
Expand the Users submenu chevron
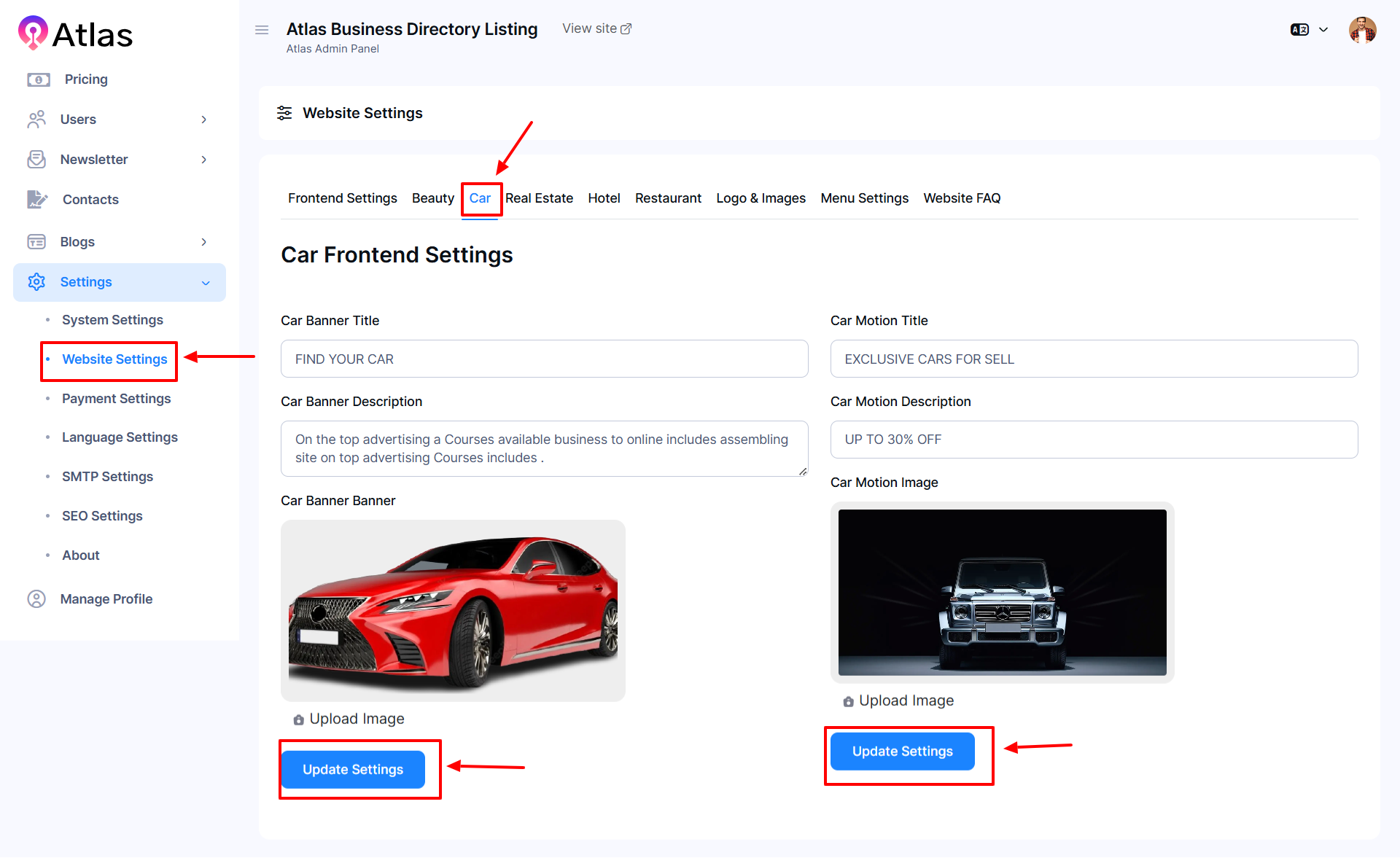(204, 120)
